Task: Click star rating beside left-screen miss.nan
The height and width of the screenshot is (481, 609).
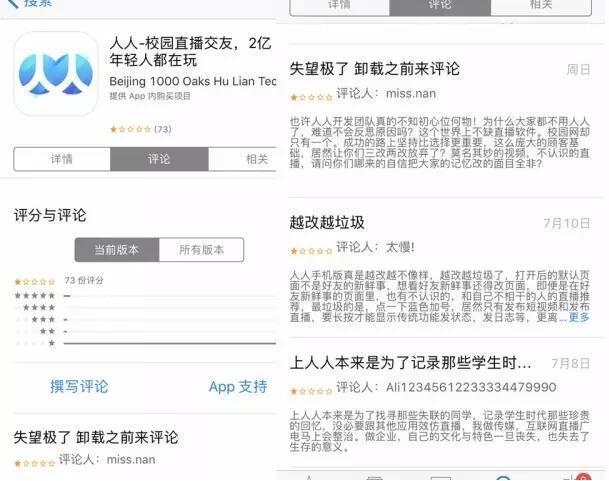Action: (x=35, y=463)
